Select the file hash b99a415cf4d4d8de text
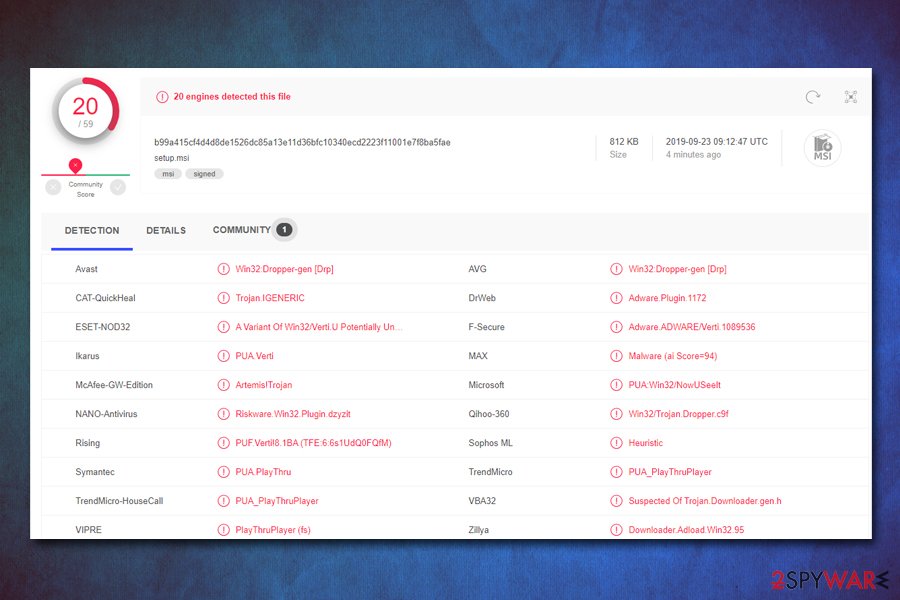The image size is (900, 600). tap(302, 142)
